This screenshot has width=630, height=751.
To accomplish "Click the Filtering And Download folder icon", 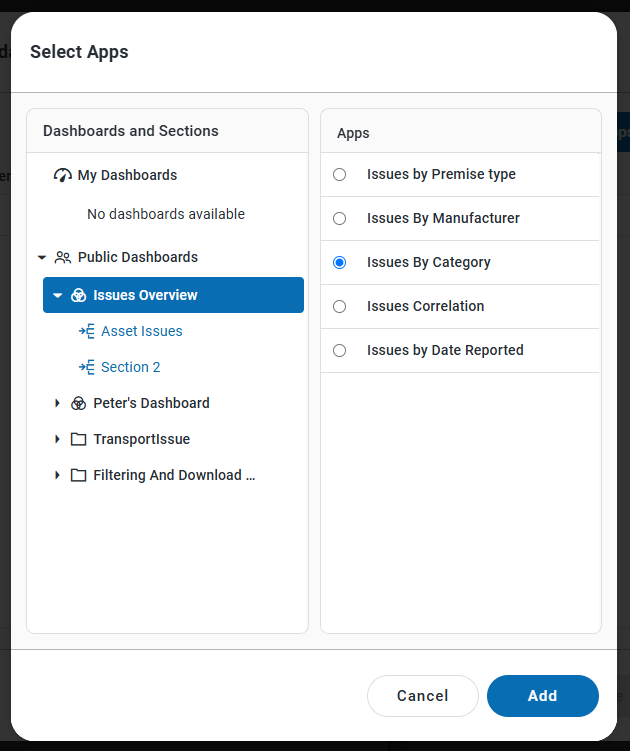I will click(x=79, y=475).
